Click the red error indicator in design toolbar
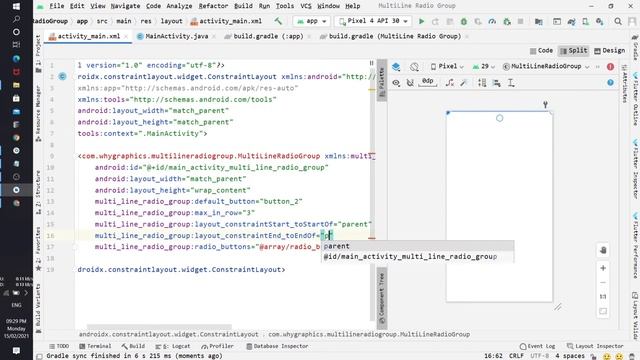Viewport: 640px width, 360px height. pos(610,67)
